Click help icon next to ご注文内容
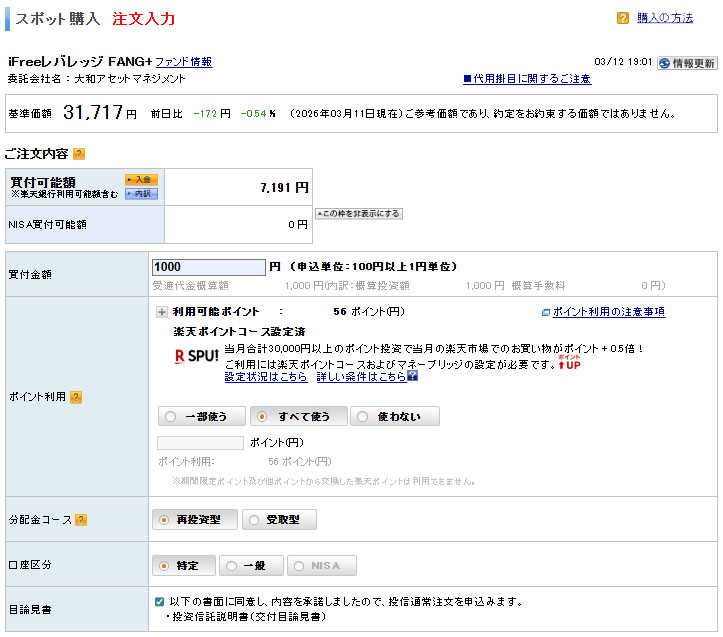Image resolution: width=723 pixels, height=637 pixels. coord(79,154)
